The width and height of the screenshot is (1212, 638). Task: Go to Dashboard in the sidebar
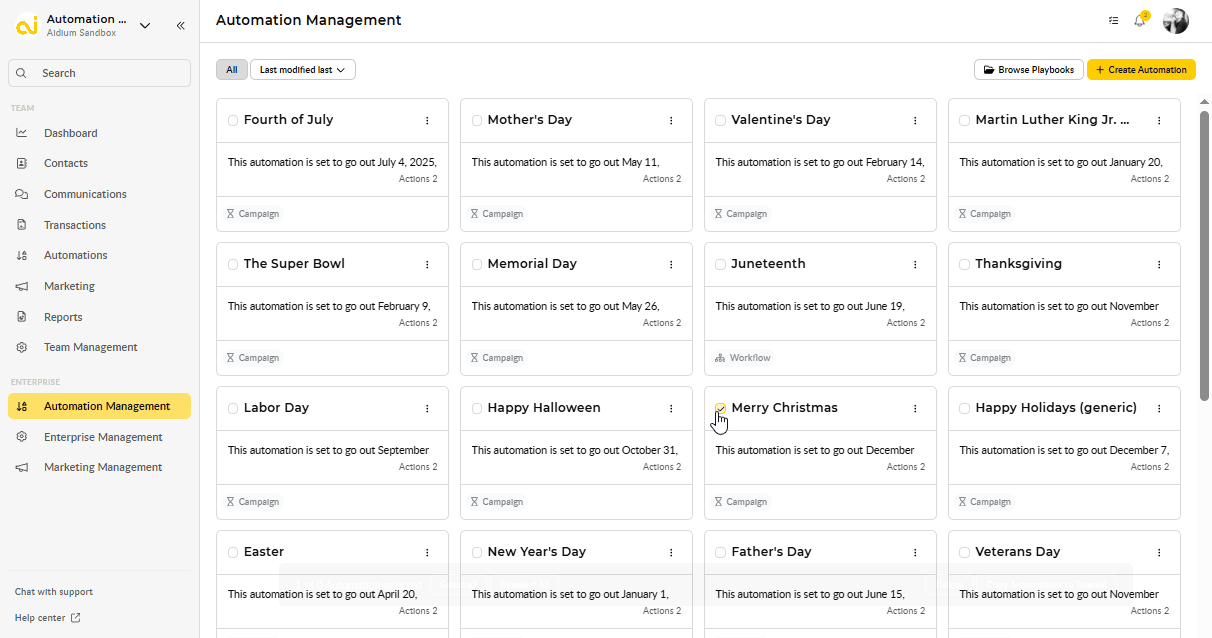70,133
